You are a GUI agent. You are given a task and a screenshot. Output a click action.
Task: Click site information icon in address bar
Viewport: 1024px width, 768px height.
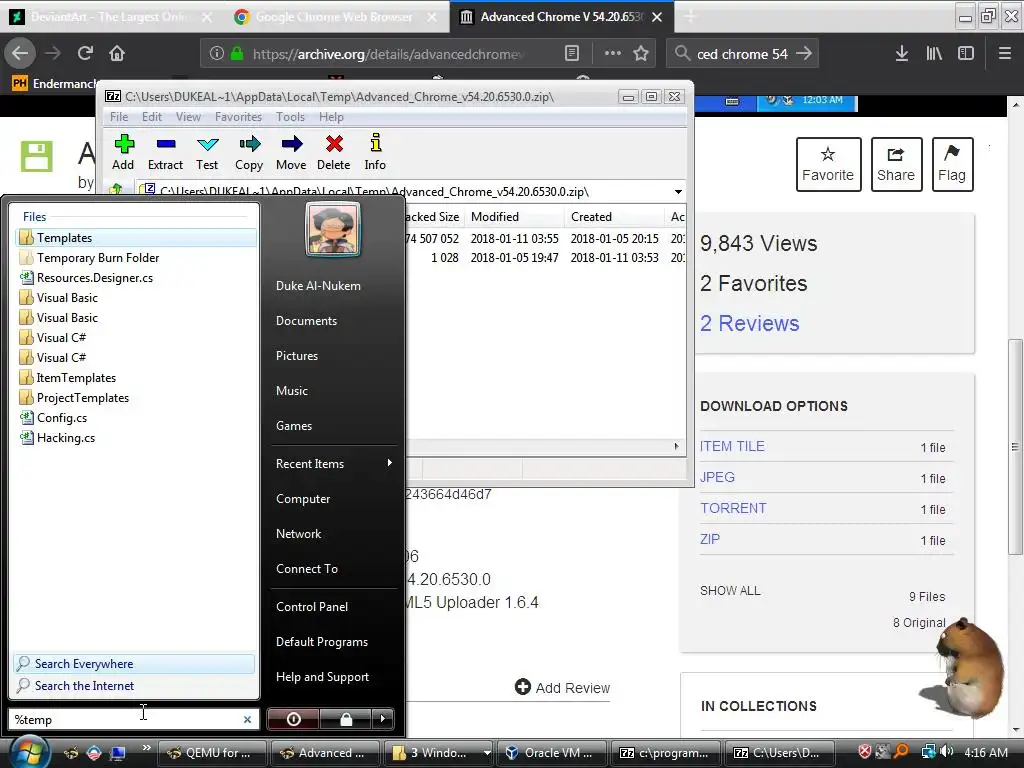(217, 54)
